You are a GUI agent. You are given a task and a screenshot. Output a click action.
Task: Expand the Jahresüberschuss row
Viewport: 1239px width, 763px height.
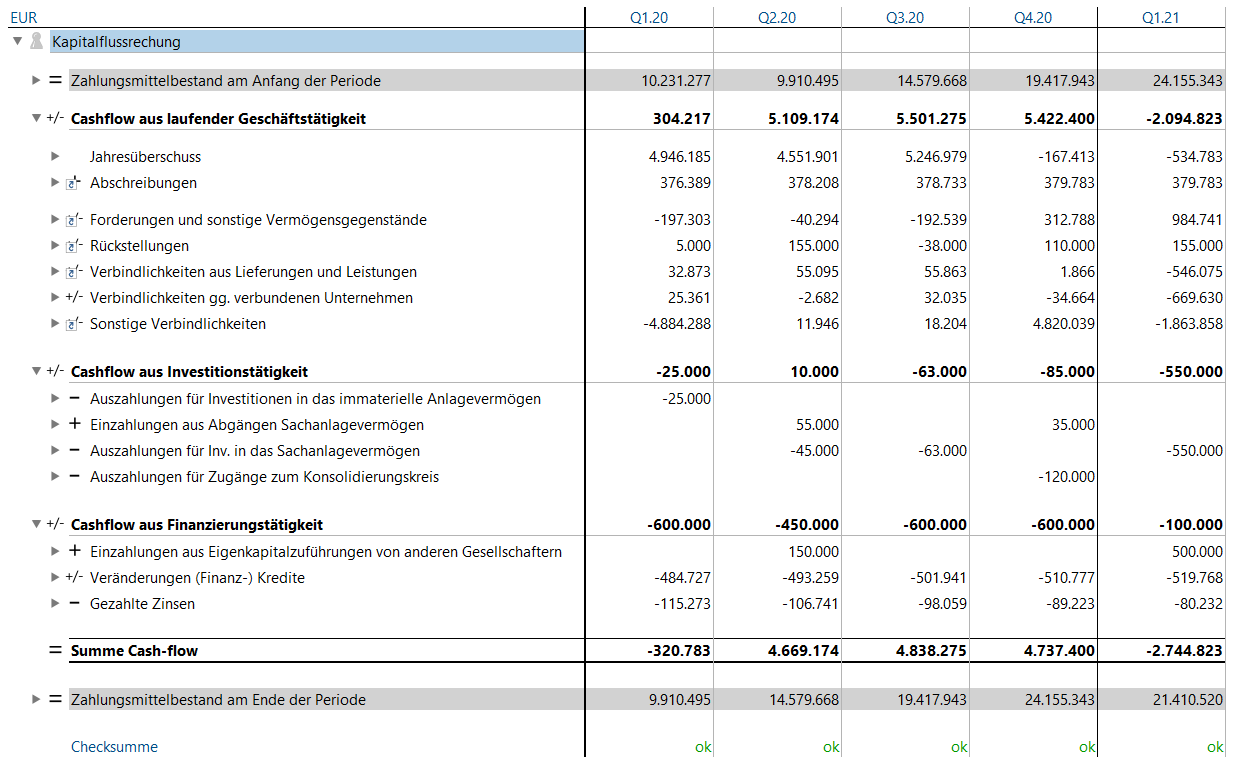[56, 156]
